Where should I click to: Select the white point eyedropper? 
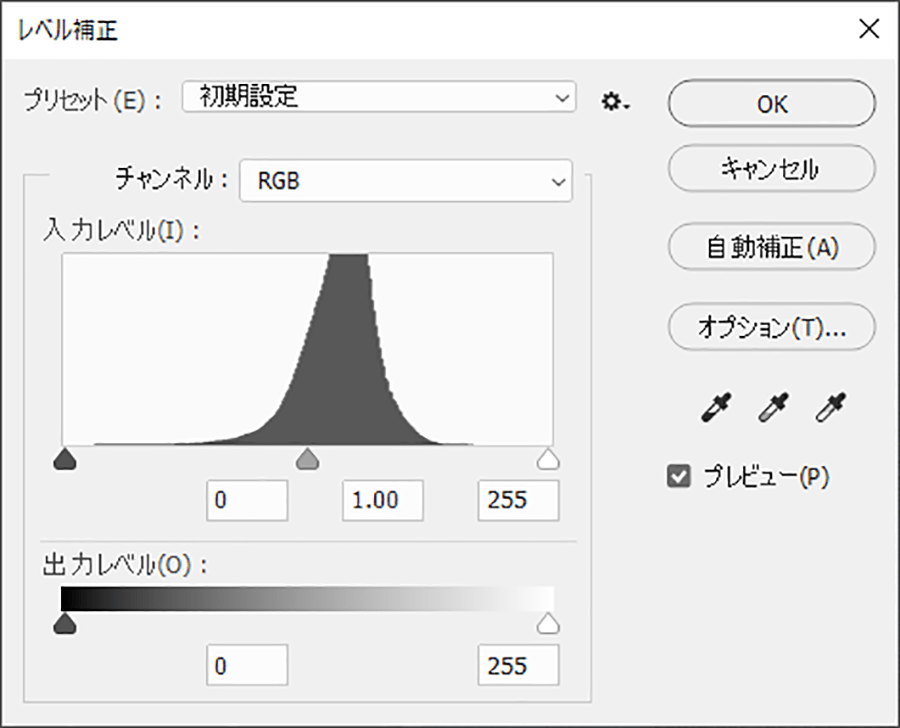click(x=827, y=408)
